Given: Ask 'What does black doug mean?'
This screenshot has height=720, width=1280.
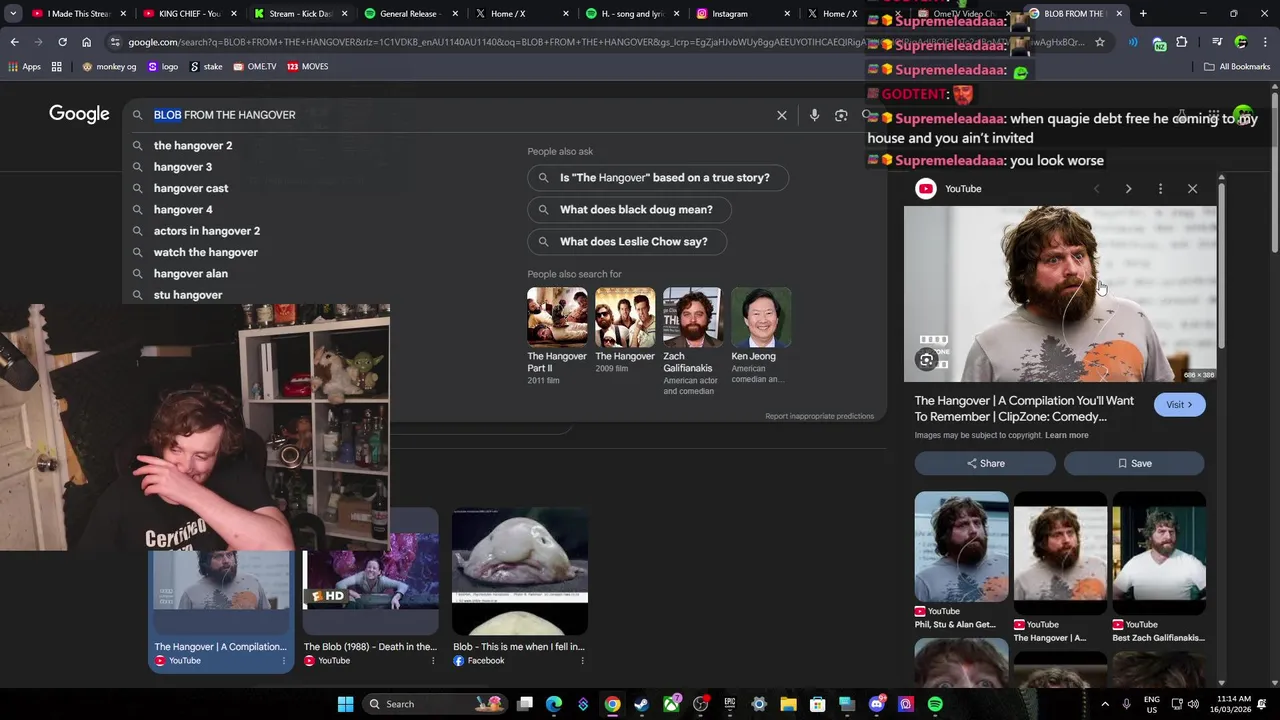Looking at the screenshot, I should 630,210.
